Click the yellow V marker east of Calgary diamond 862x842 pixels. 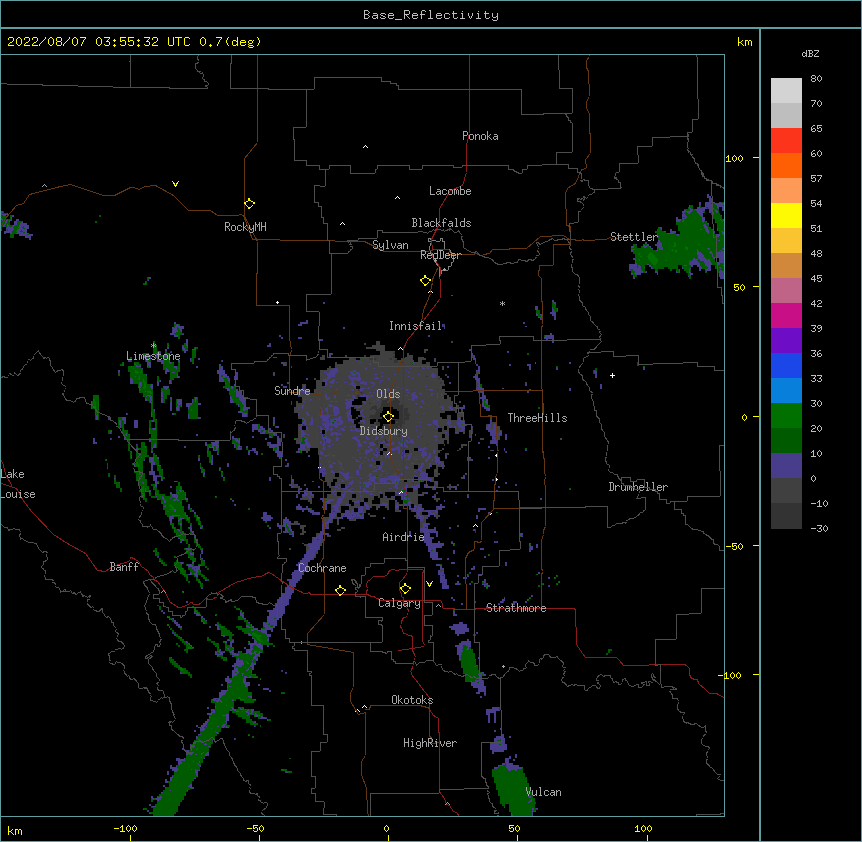click(x=429, y=584)
